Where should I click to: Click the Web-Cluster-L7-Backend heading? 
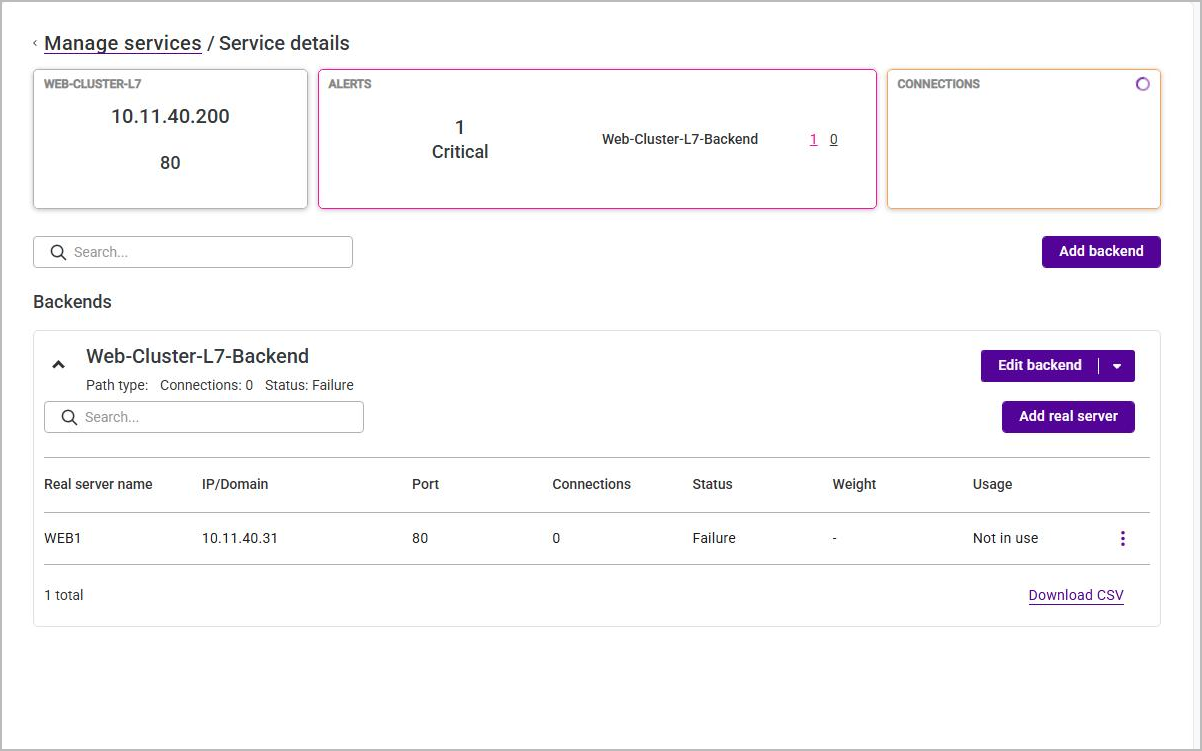click(197, 356)
